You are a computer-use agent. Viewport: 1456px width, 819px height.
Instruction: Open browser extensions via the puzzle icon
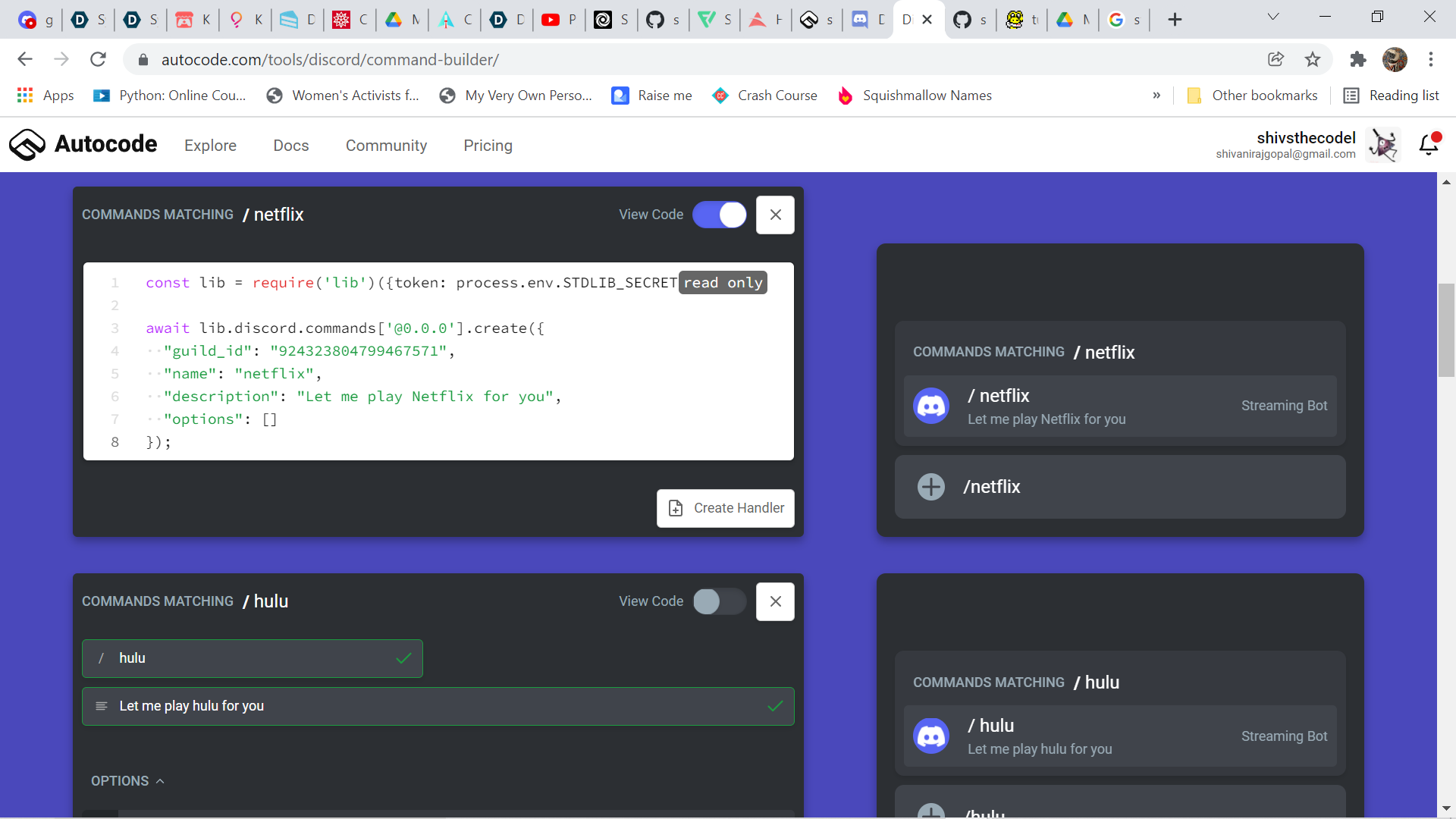(x=1357, y=59)
